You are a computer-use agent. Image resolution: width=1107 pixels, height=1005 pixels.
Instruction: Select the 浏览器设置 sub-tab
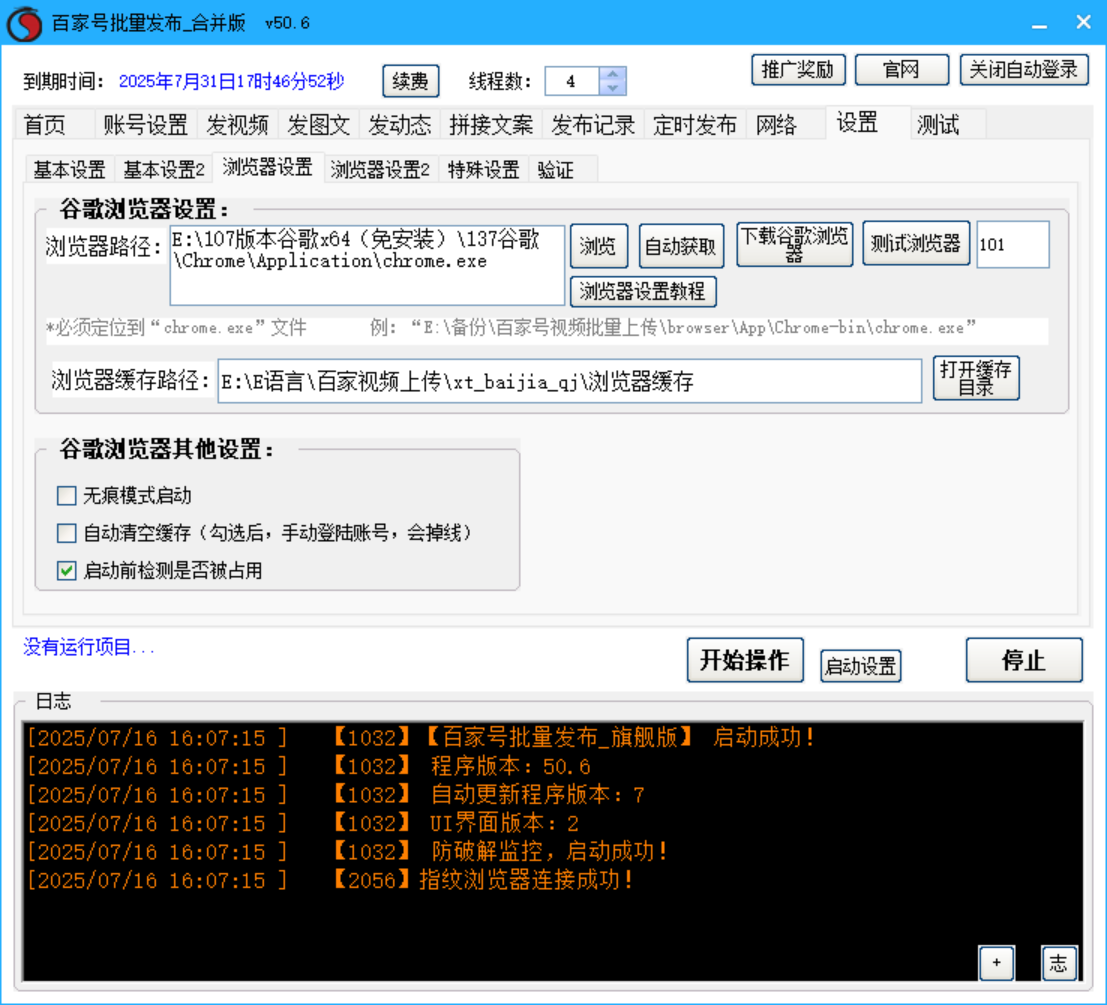coord(268,167)
